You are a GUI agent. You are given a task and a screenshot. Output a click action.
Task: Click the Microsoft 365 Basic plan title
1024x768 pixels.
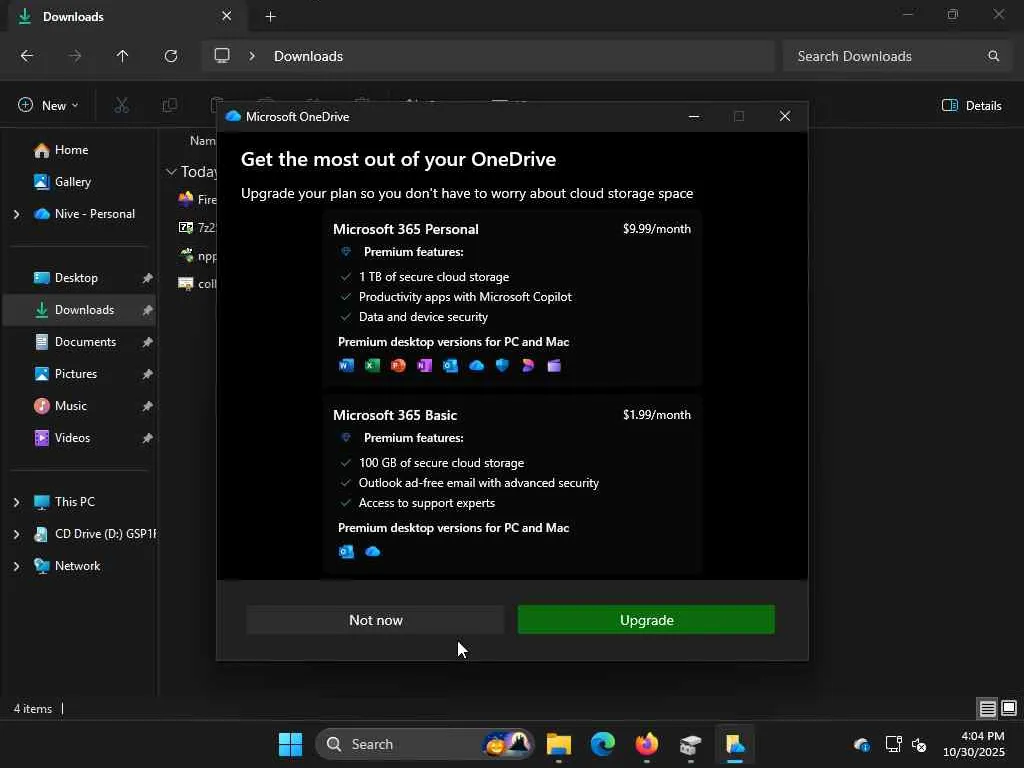click(394, 415)
